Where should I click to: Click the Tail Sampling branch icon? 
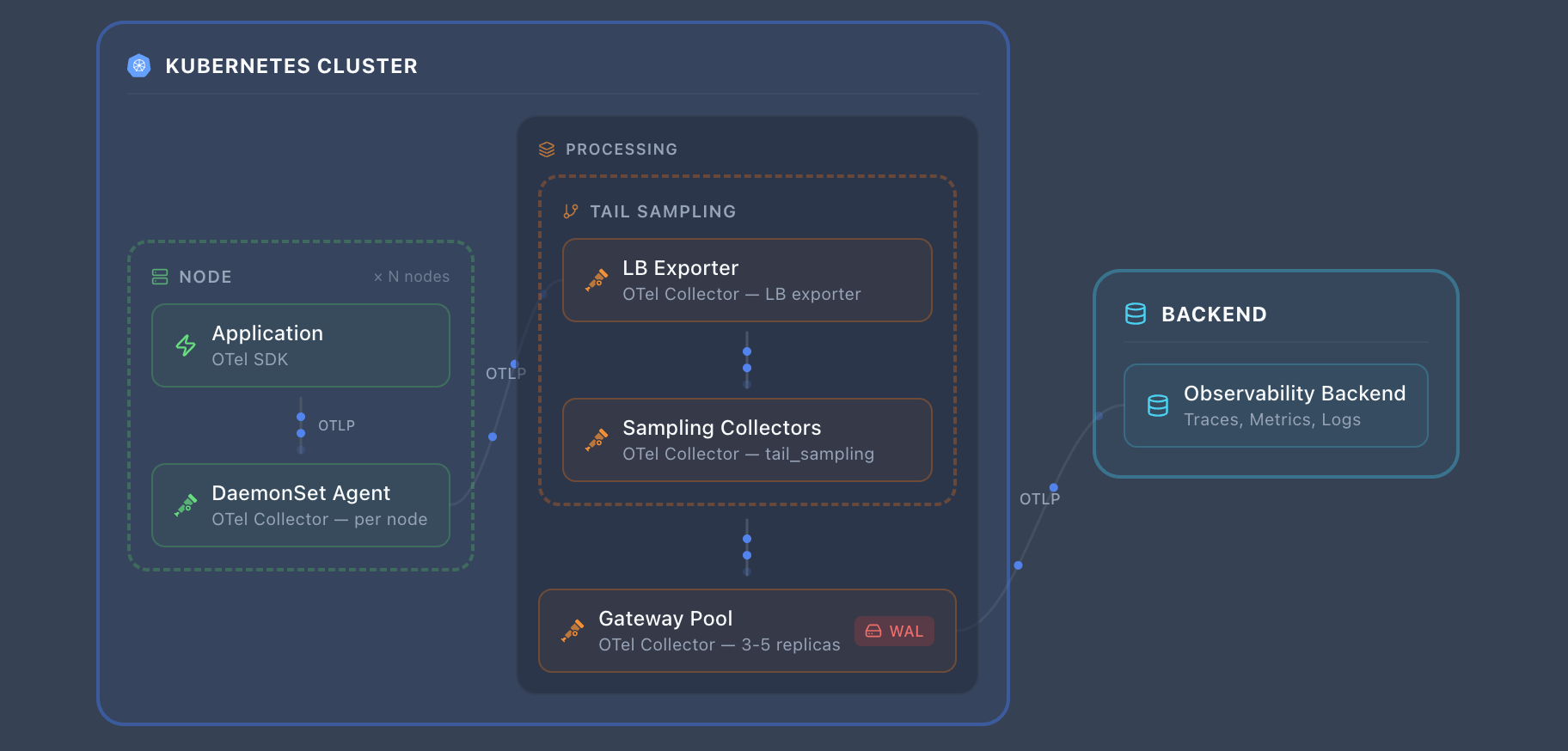pos(571,211)
